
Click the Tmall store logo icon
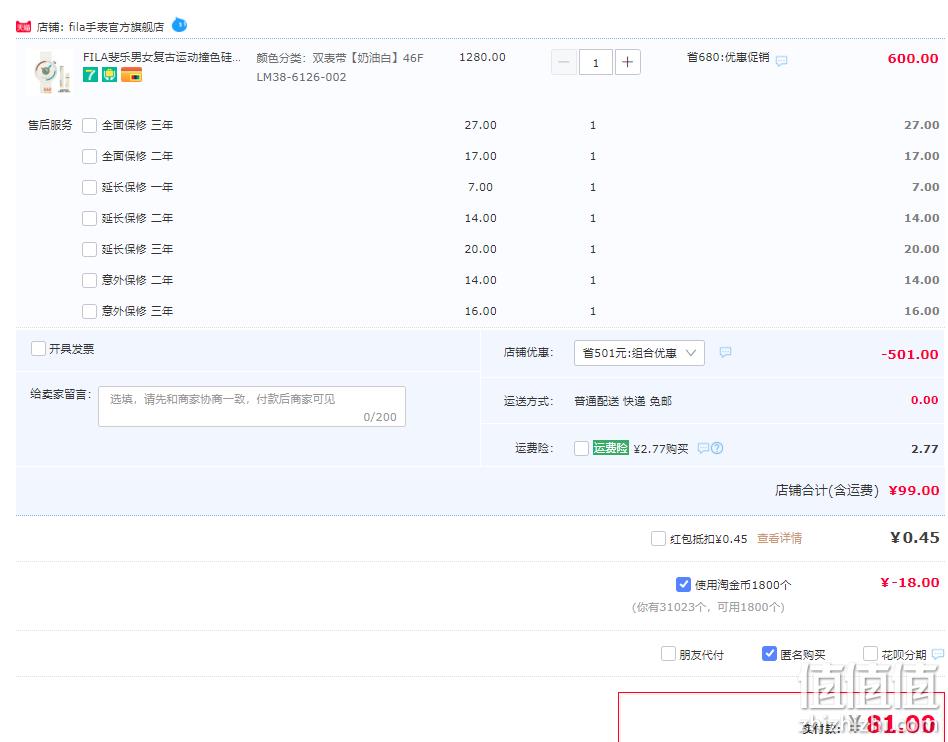23,27
